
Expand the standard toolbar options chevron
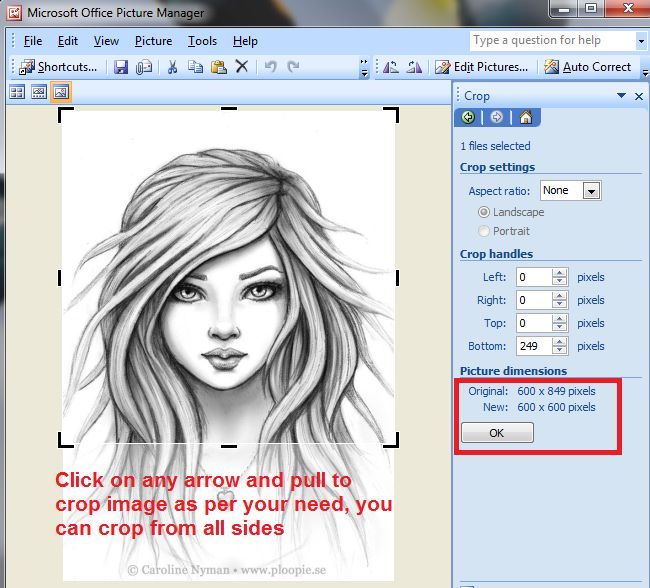coord(364,68)
